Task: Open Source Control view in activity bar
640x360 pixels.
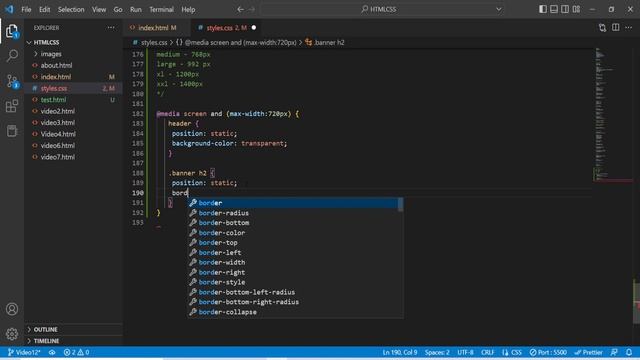Action: 12,81
